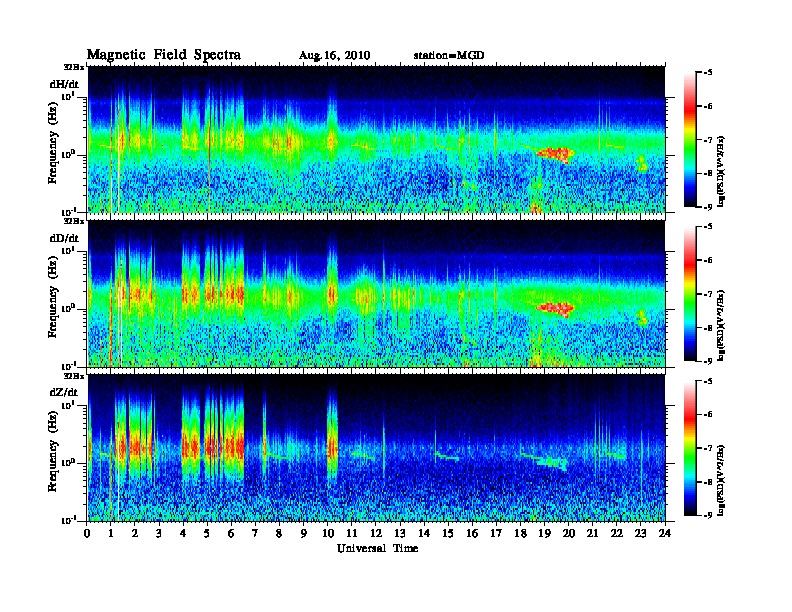Viewport: 792px width, 612px height.
Task: Click the 10¹ frequency tick of dH/dt panel
Action: pos(68,96)
